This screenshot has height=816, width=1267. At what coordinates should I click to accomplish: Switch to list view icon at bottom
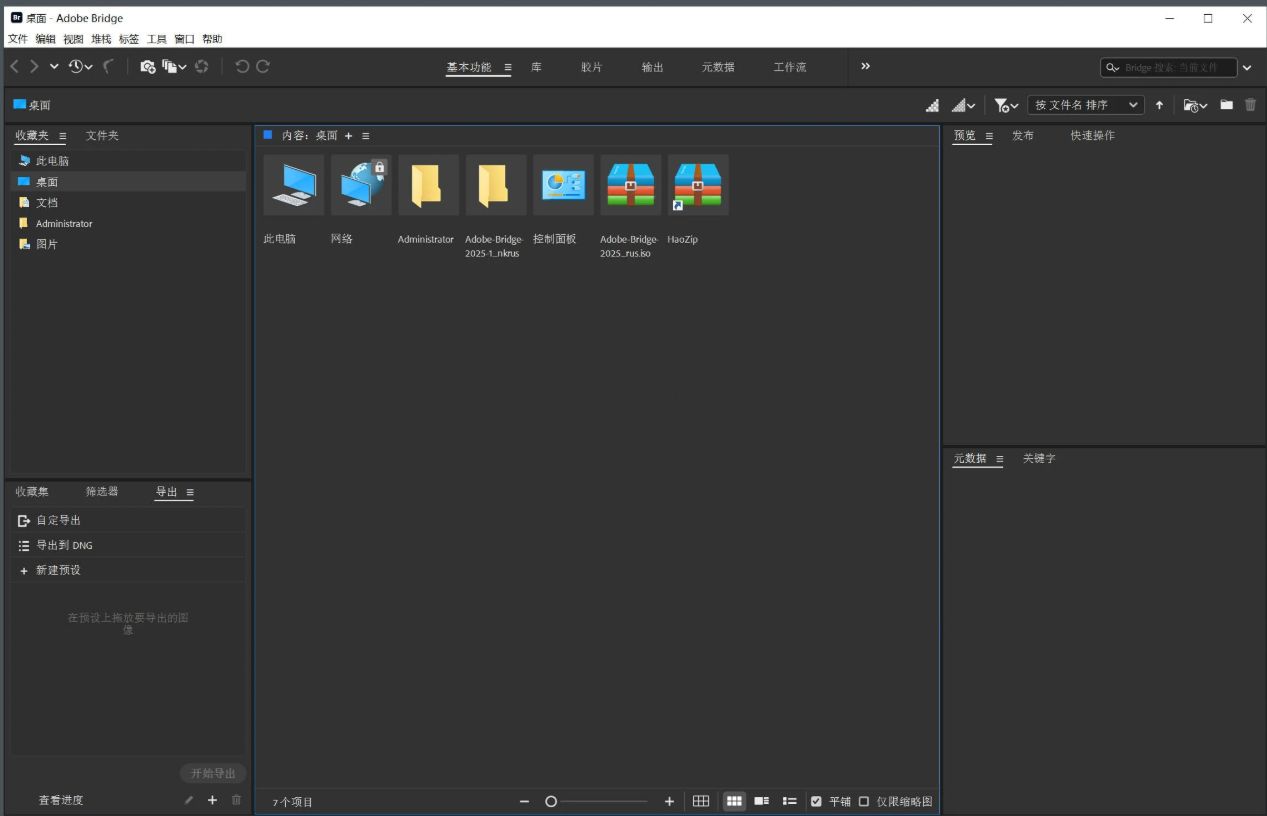789,800
